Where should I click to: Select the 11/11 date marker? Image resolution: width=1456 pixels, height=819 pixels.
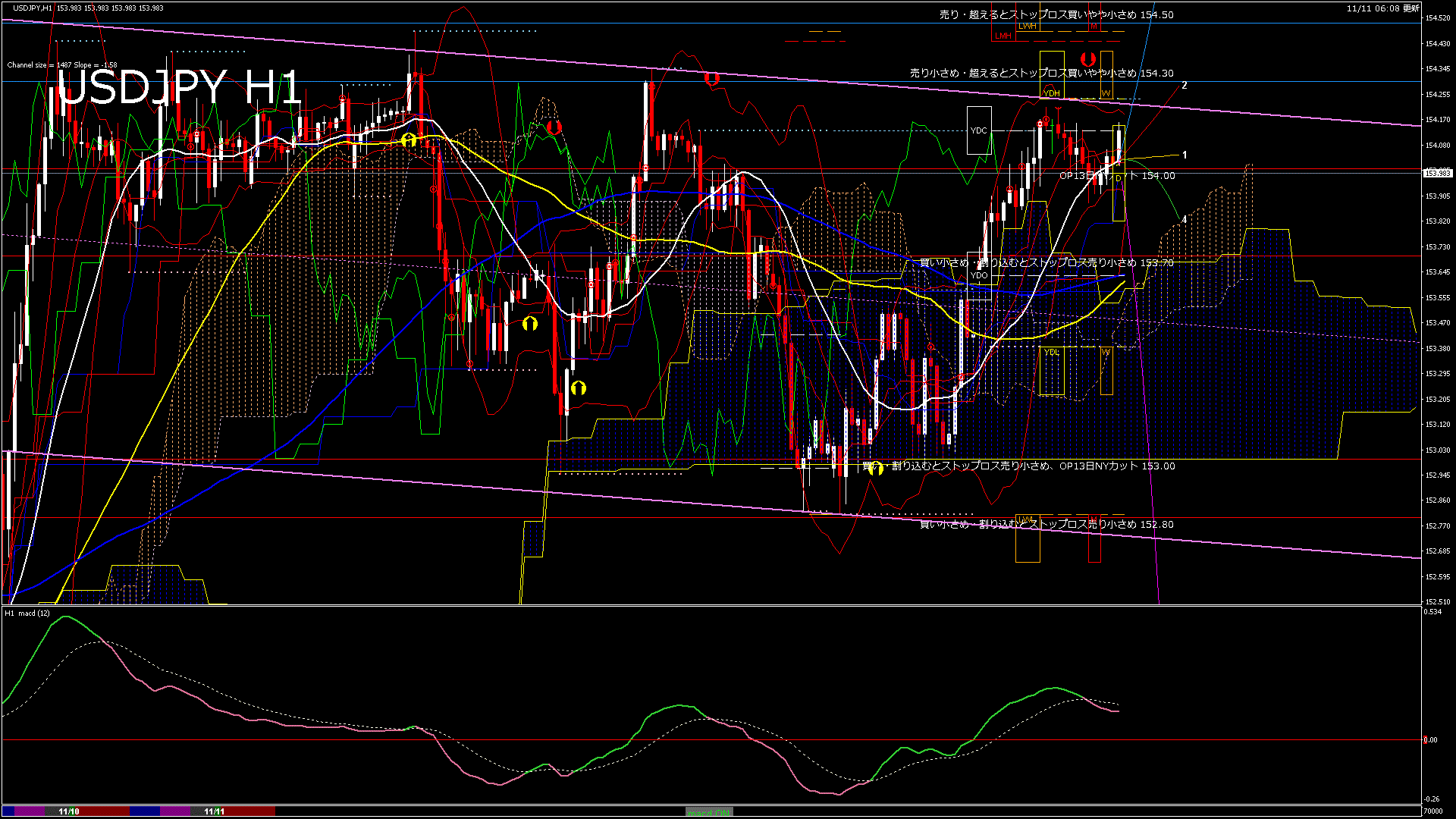click(x=215, y=811)
